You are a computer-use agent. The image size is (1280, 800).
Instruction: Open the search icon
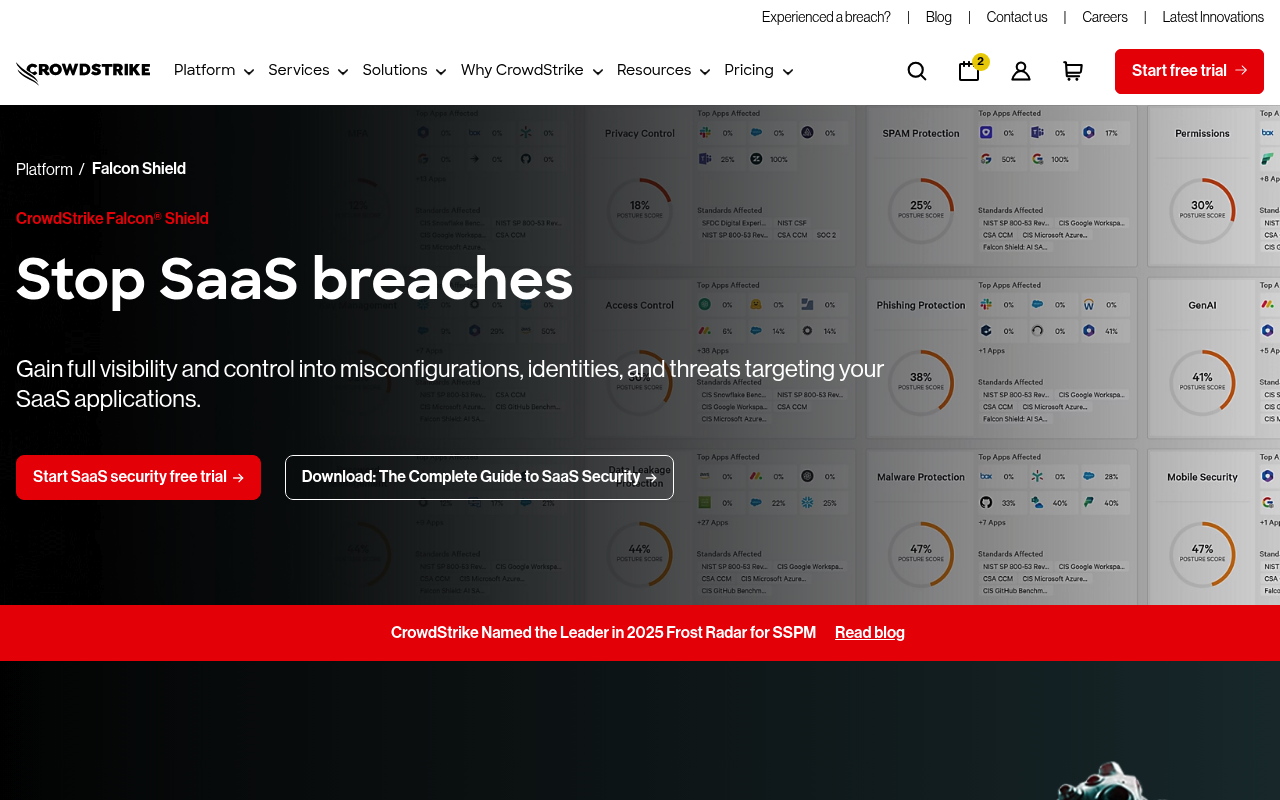(917, 71)
